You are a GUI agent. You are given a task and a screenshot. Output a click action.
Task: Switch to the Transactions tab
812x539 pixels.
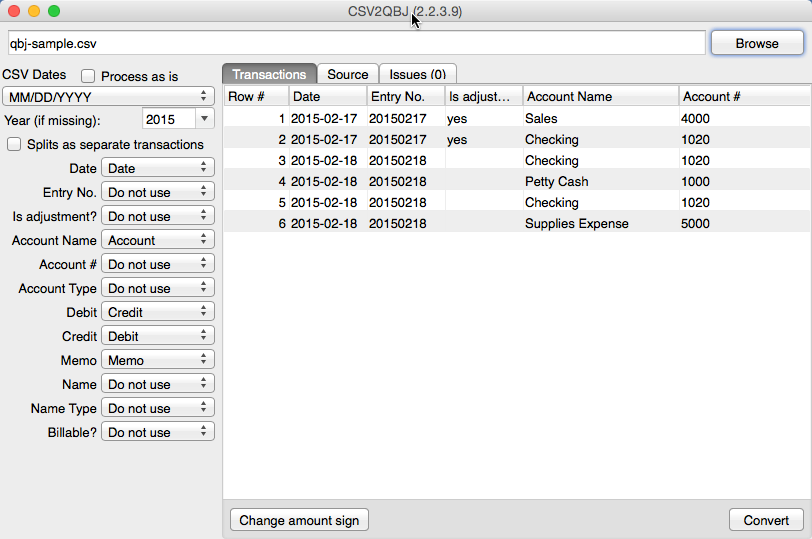pyautogui.click(x=269, y=74)
